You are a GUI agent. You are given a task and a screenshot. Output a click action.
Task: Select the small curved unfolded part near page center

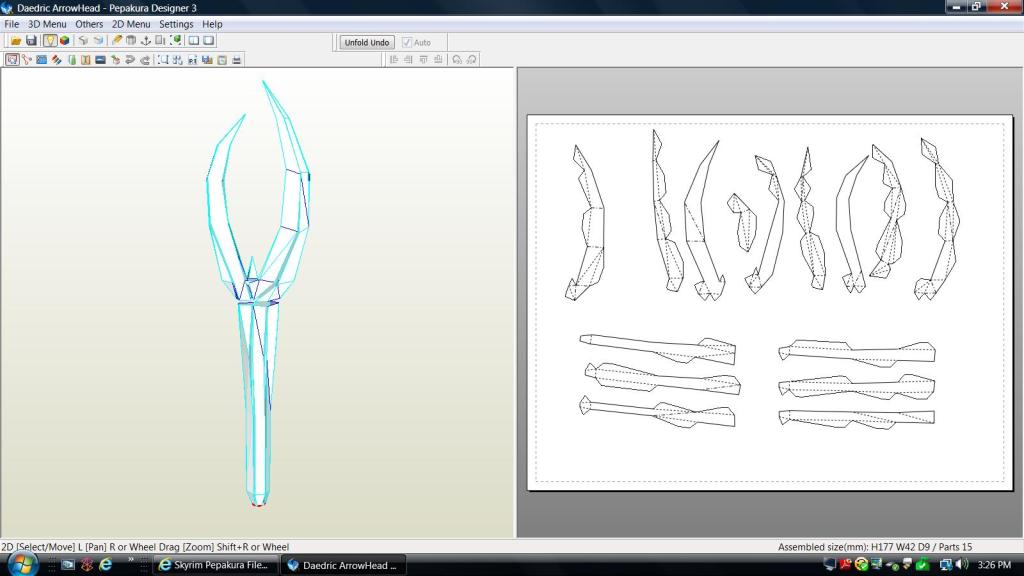tap(743, 222)
